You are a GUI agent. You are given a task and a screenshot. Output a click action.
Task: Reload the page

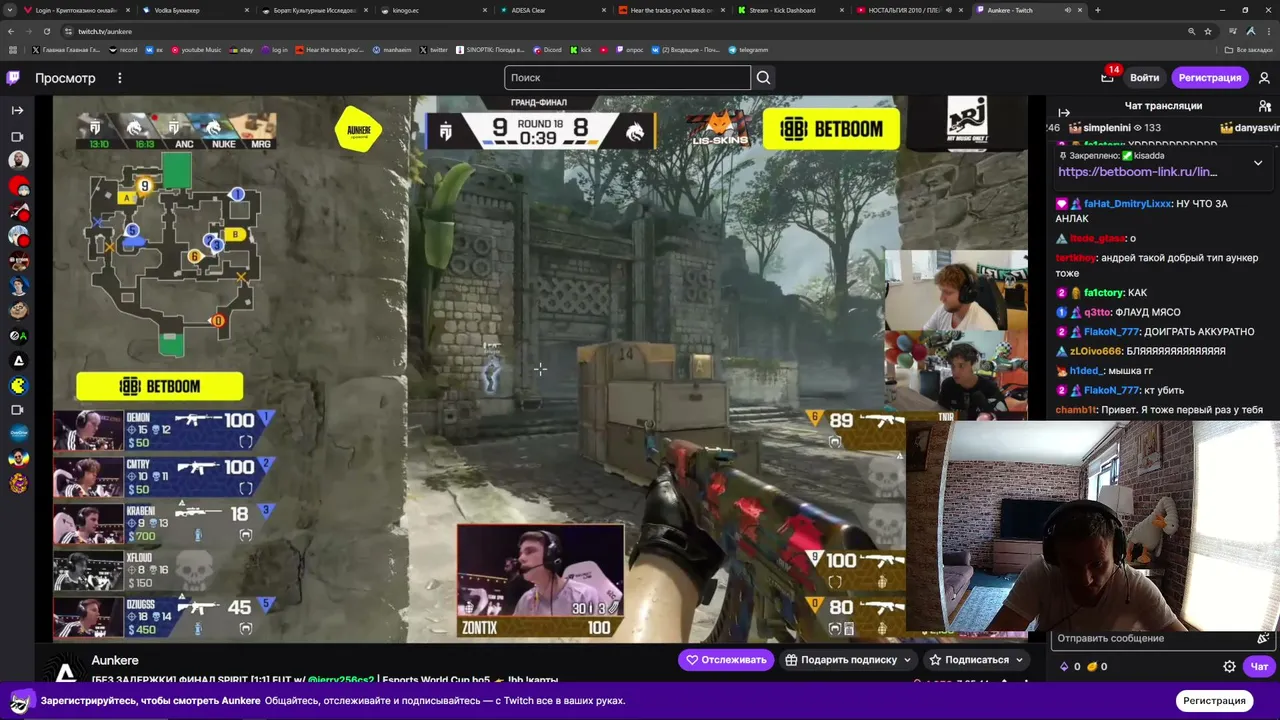46,31
